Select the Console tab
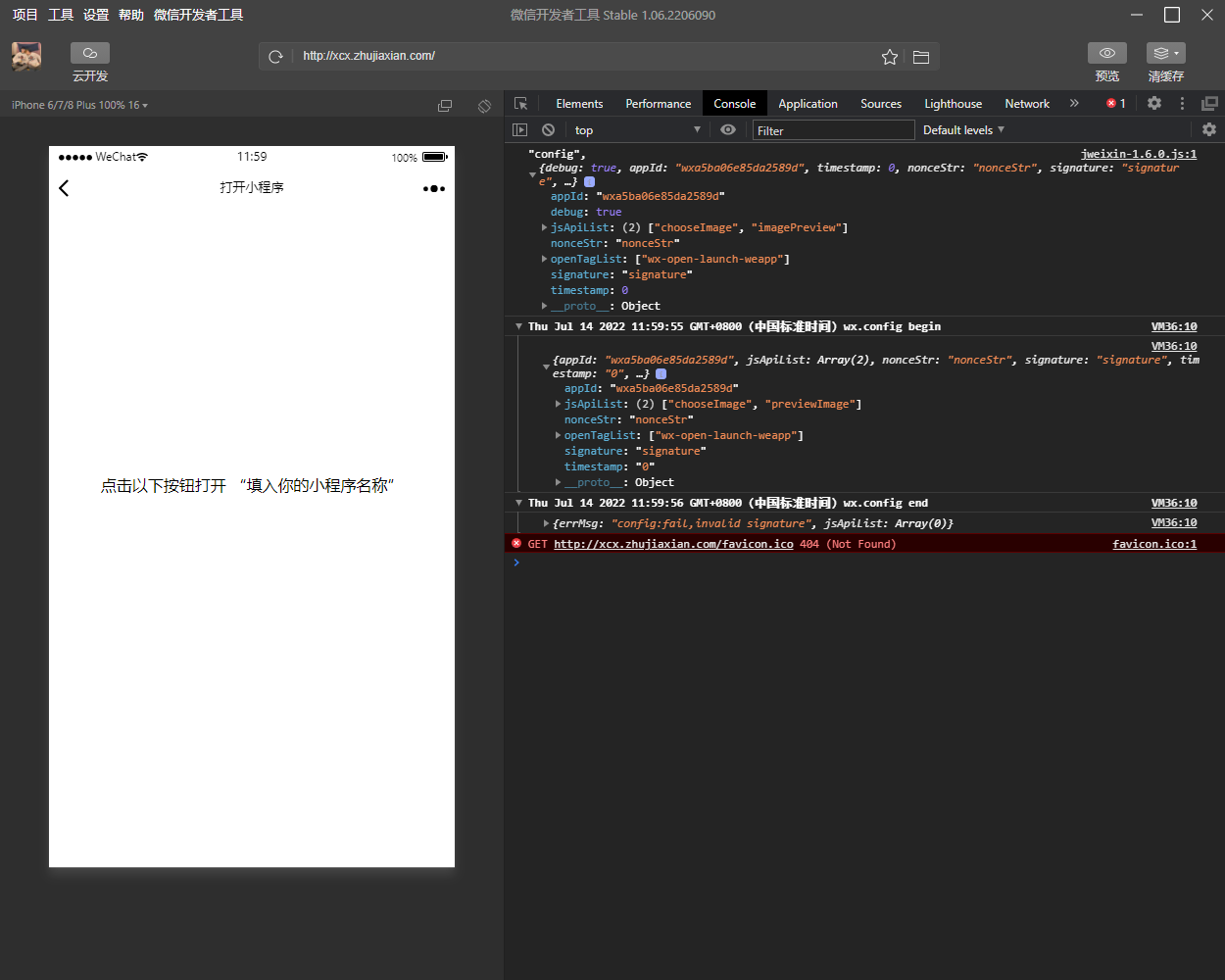Screen dimensions: 1225x980 click(735, 104)
